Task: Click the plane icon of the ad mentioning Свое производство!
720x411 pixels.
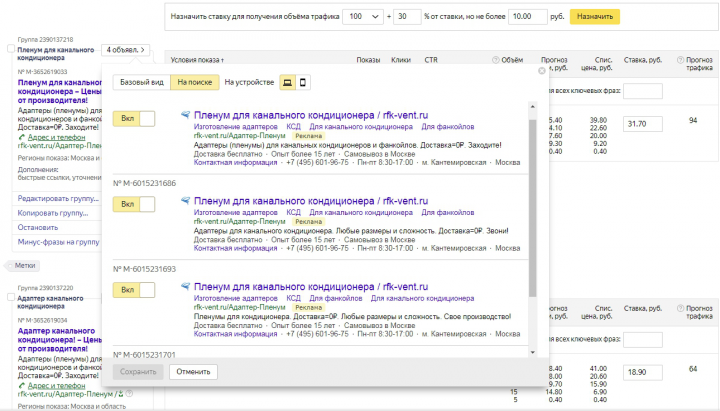Action: click(186, 287)
